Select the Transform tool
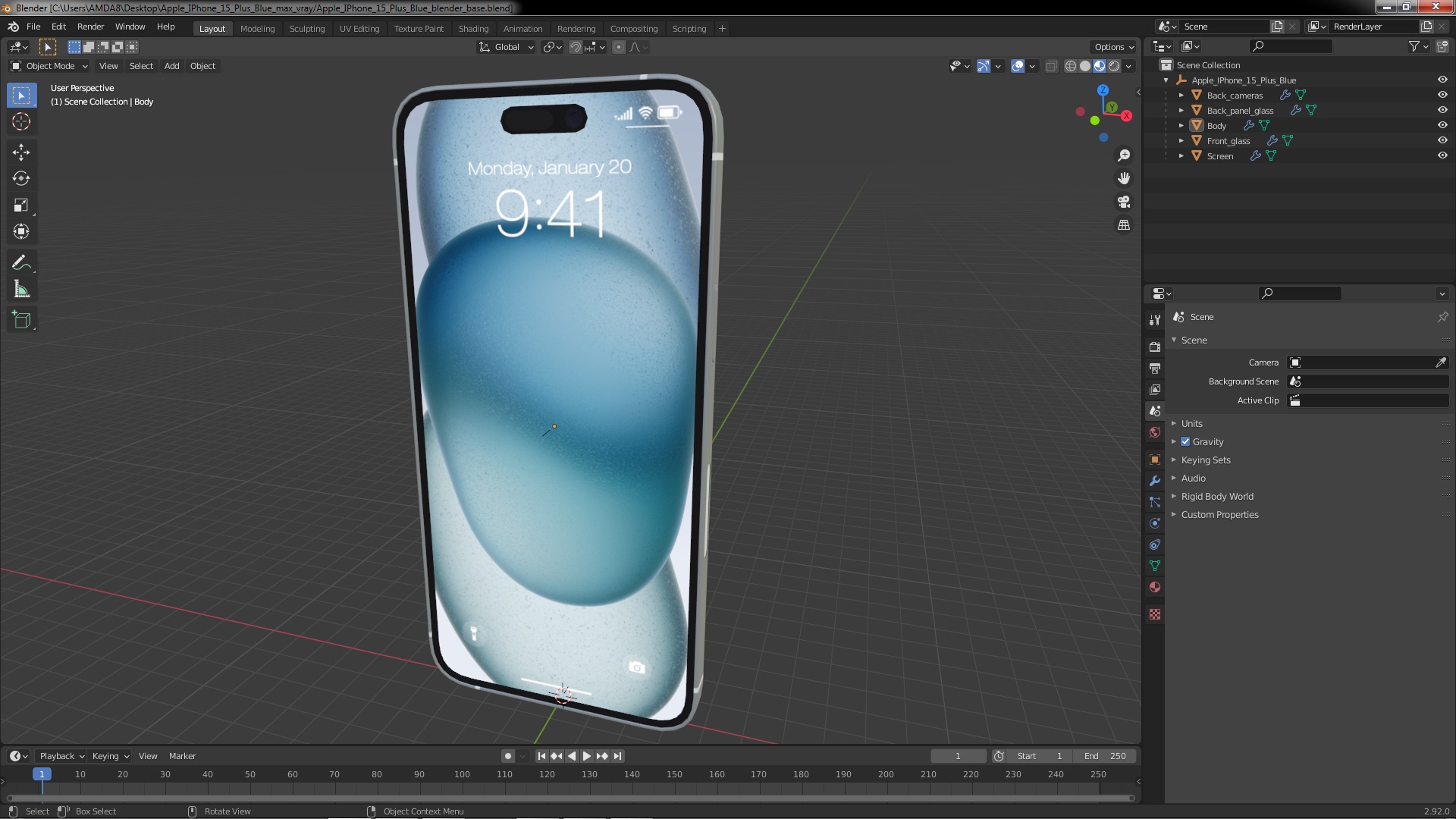 click(x=21, y=232)
